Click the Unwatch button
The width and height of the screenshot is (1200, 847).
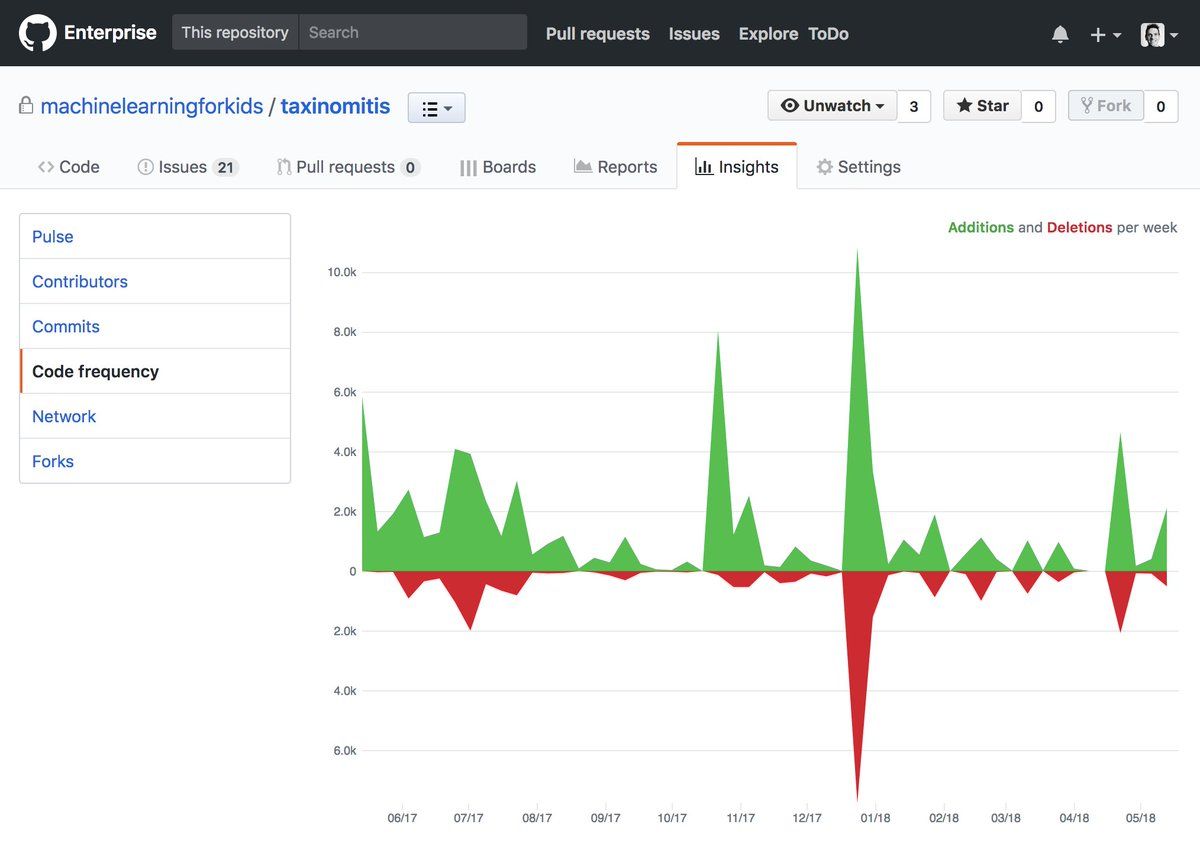[832, 106]
